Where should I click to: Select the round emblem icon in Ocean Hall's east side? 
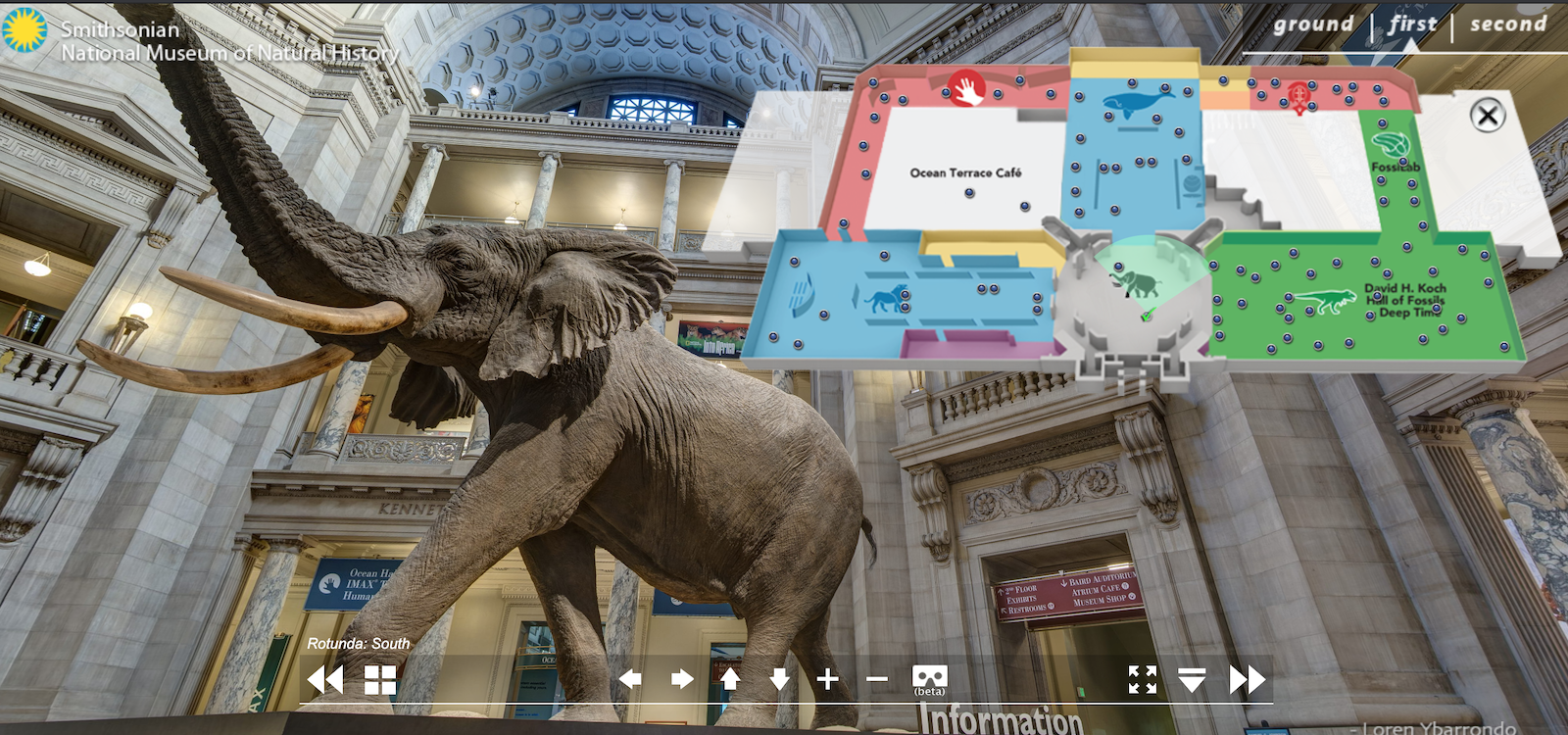tap(1192, 184)
